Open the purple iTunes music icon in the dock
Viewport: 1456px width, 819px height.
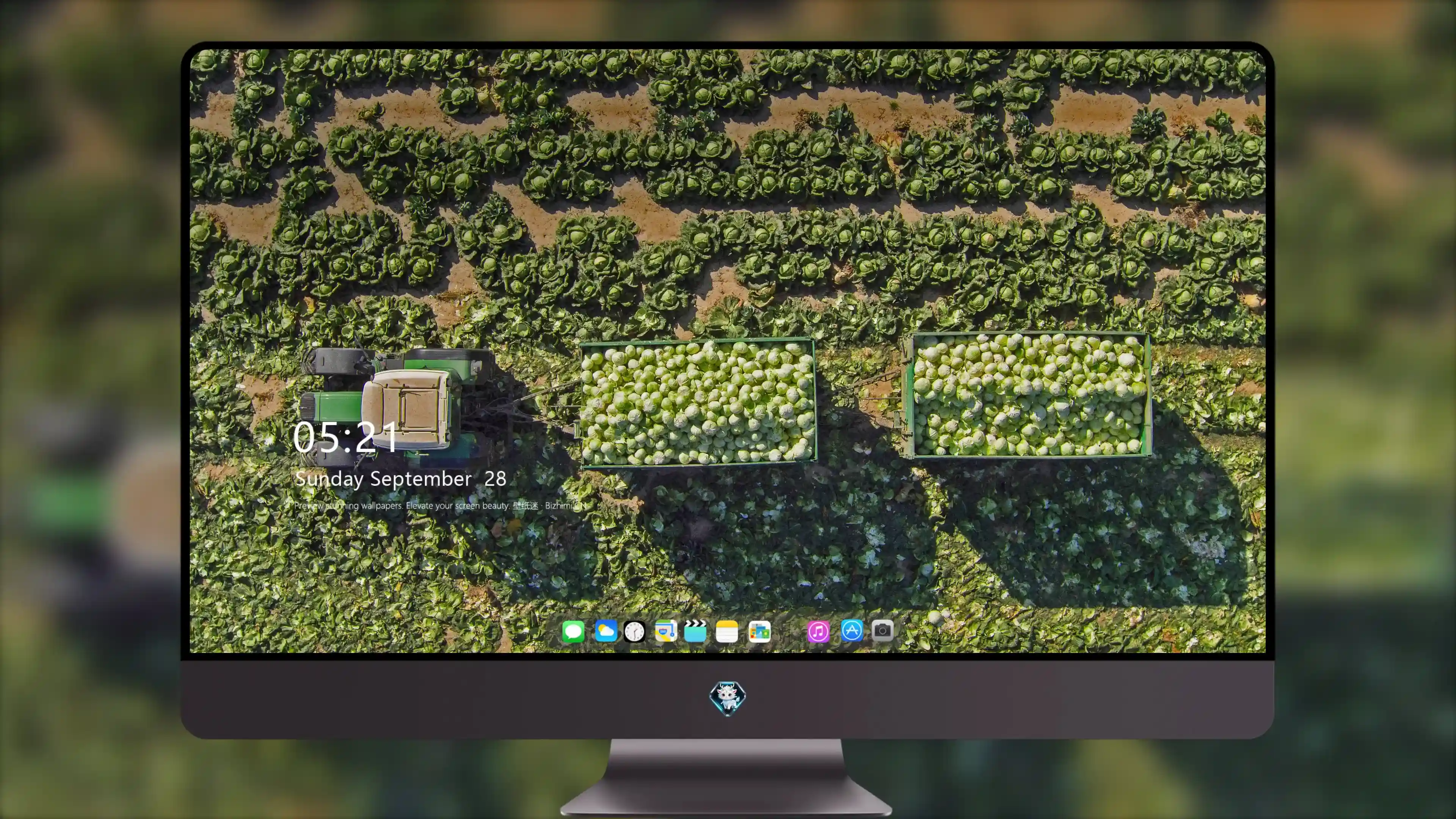click(x=819, y=631)
